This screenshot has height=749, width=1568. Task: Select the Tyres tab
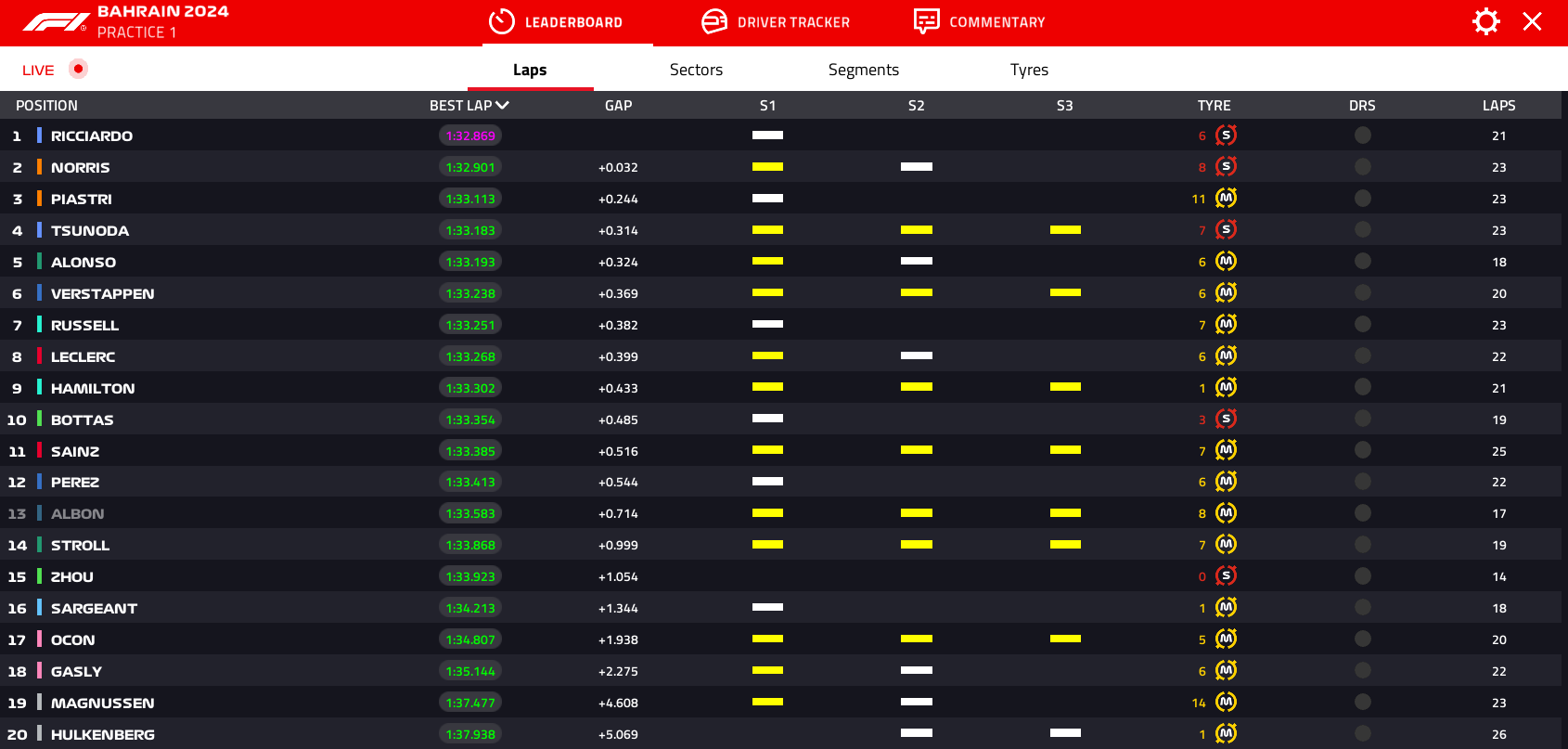(1029, 70)
